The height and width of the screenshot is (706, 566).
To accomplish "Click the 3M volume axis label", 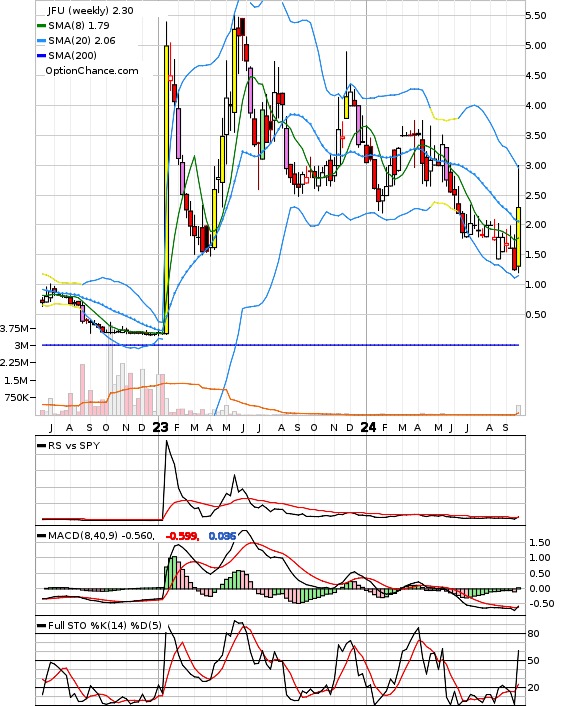I will pos(22,345).
